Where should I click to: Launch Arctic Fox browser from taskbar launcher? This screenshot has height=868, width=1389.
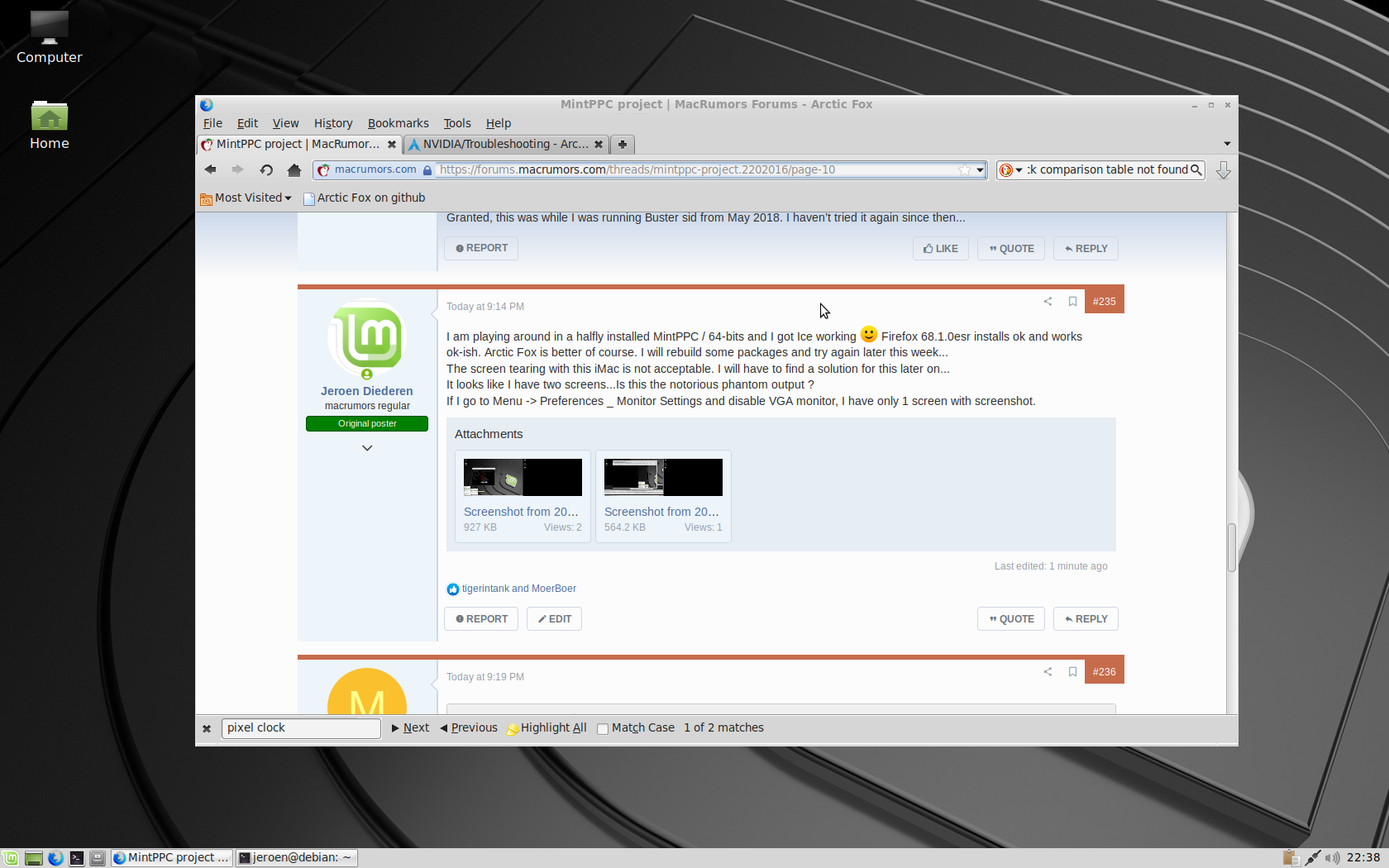(55, 858)
